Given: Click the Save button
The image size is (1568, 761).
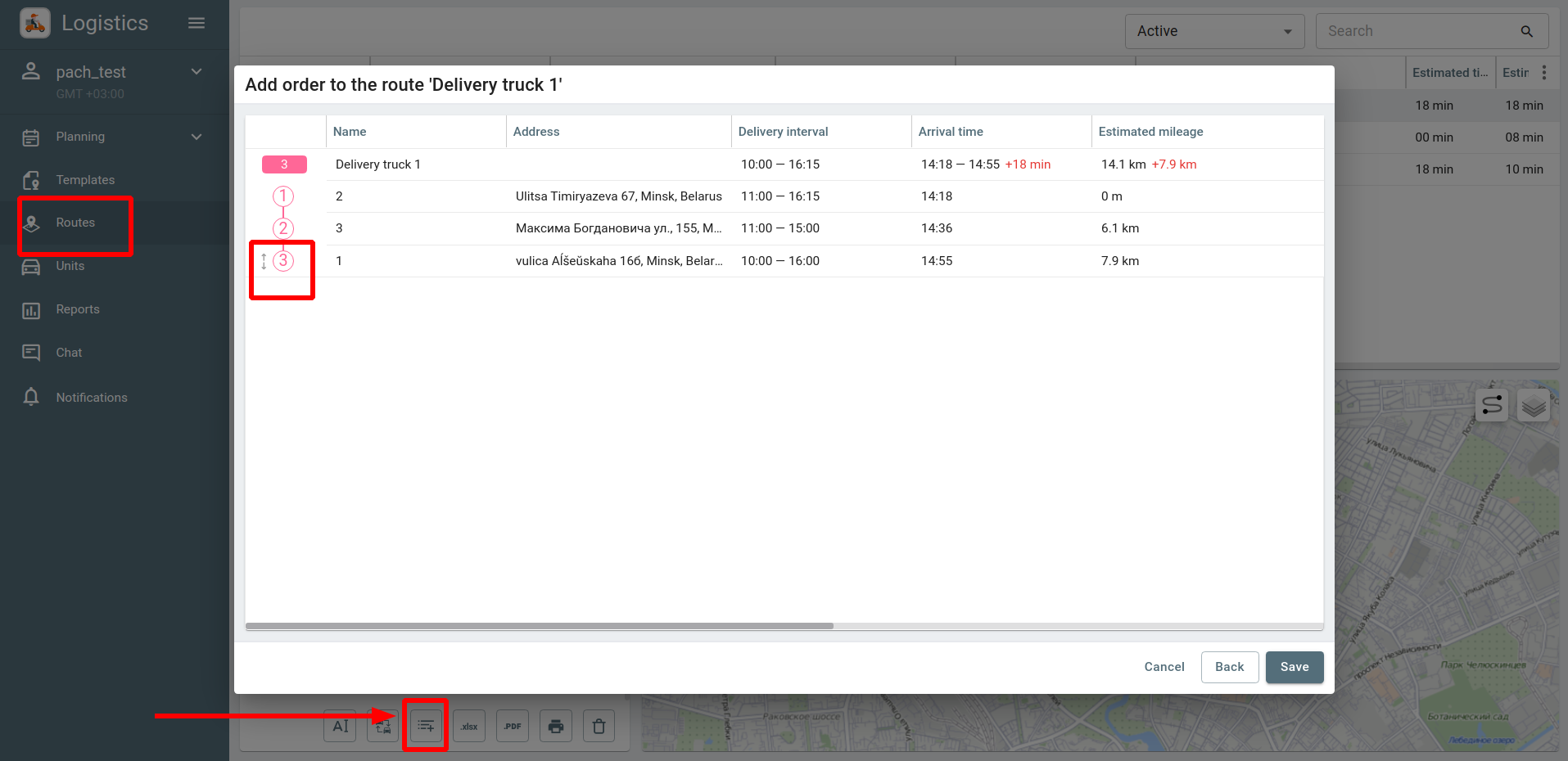Looking at the screenshot, I should click(1294, 667).
